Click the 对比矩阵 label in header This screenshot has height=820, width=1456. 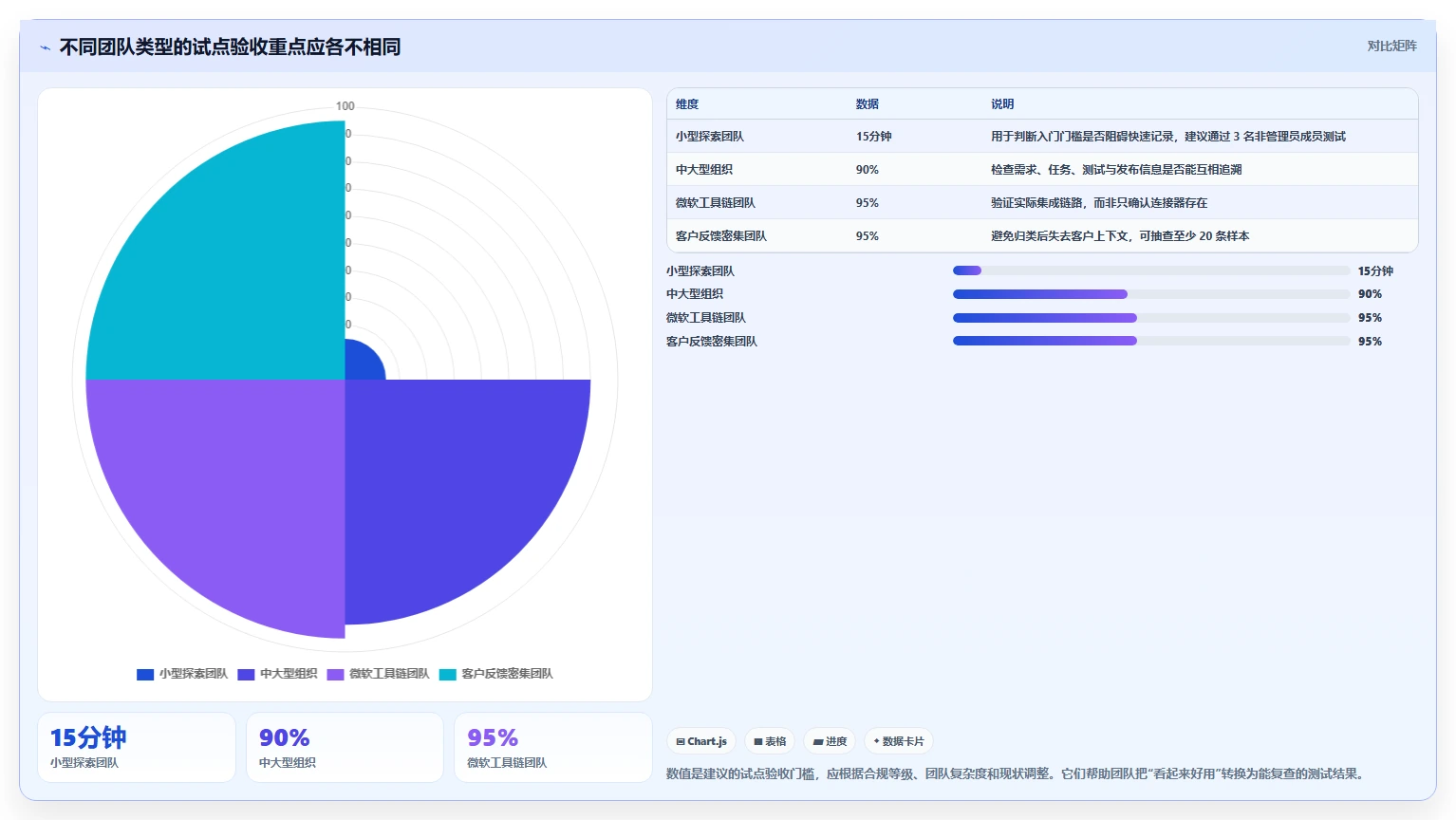1391,46
